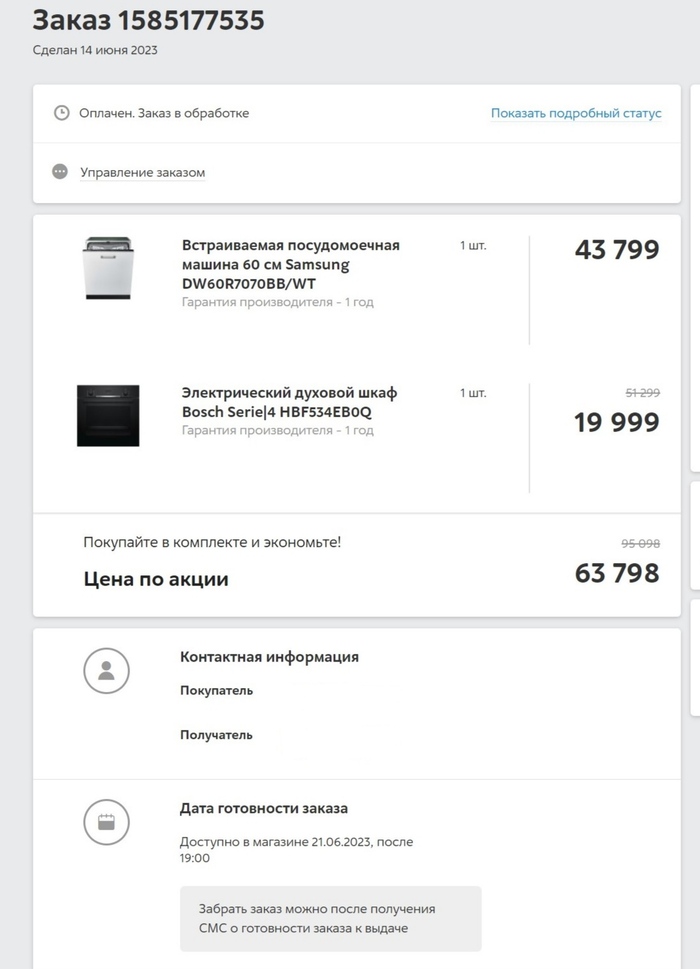Click the contact person avatar icon
Screen dimensions: 700x969
[106, 671]
